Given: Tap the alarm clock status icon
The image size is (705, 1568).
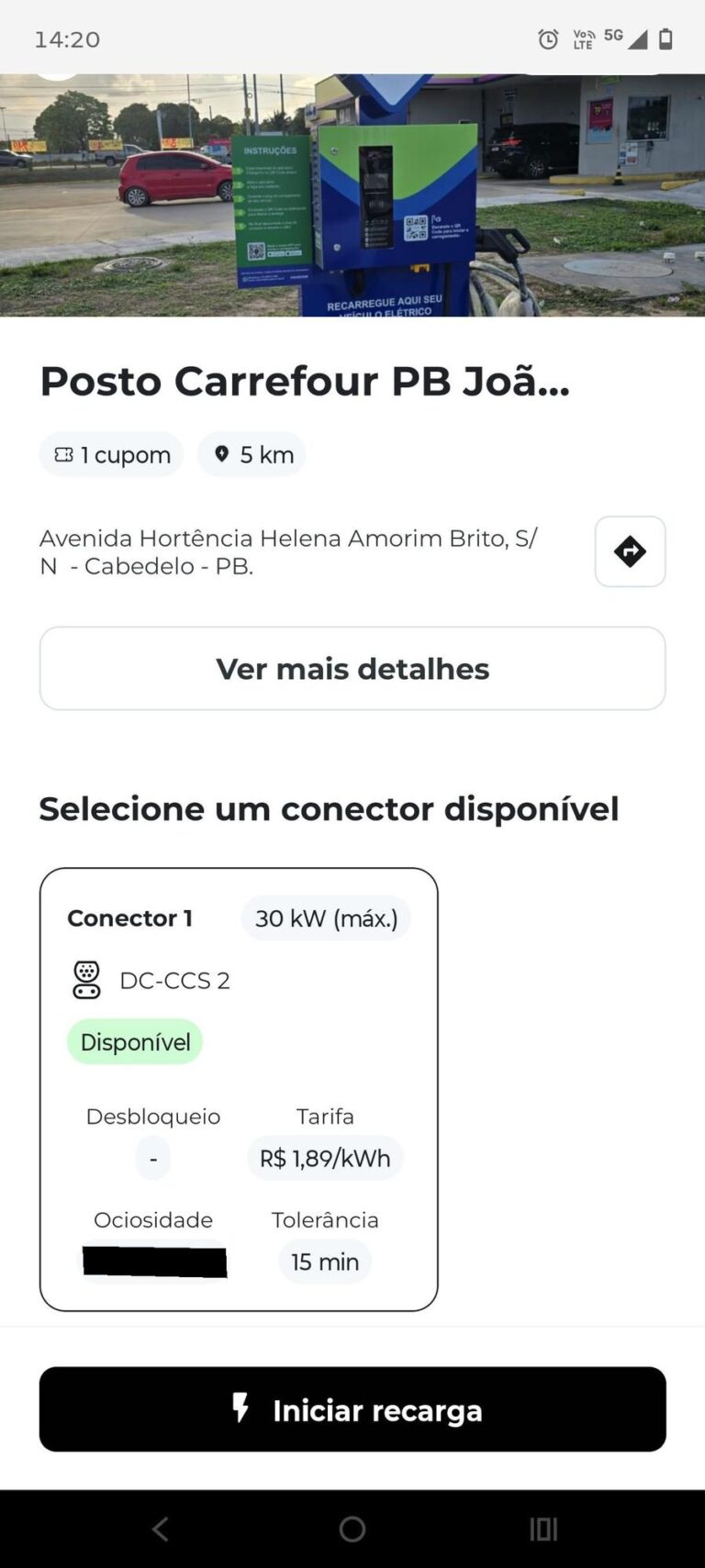Looking at the screenshot, I should 548,39.
